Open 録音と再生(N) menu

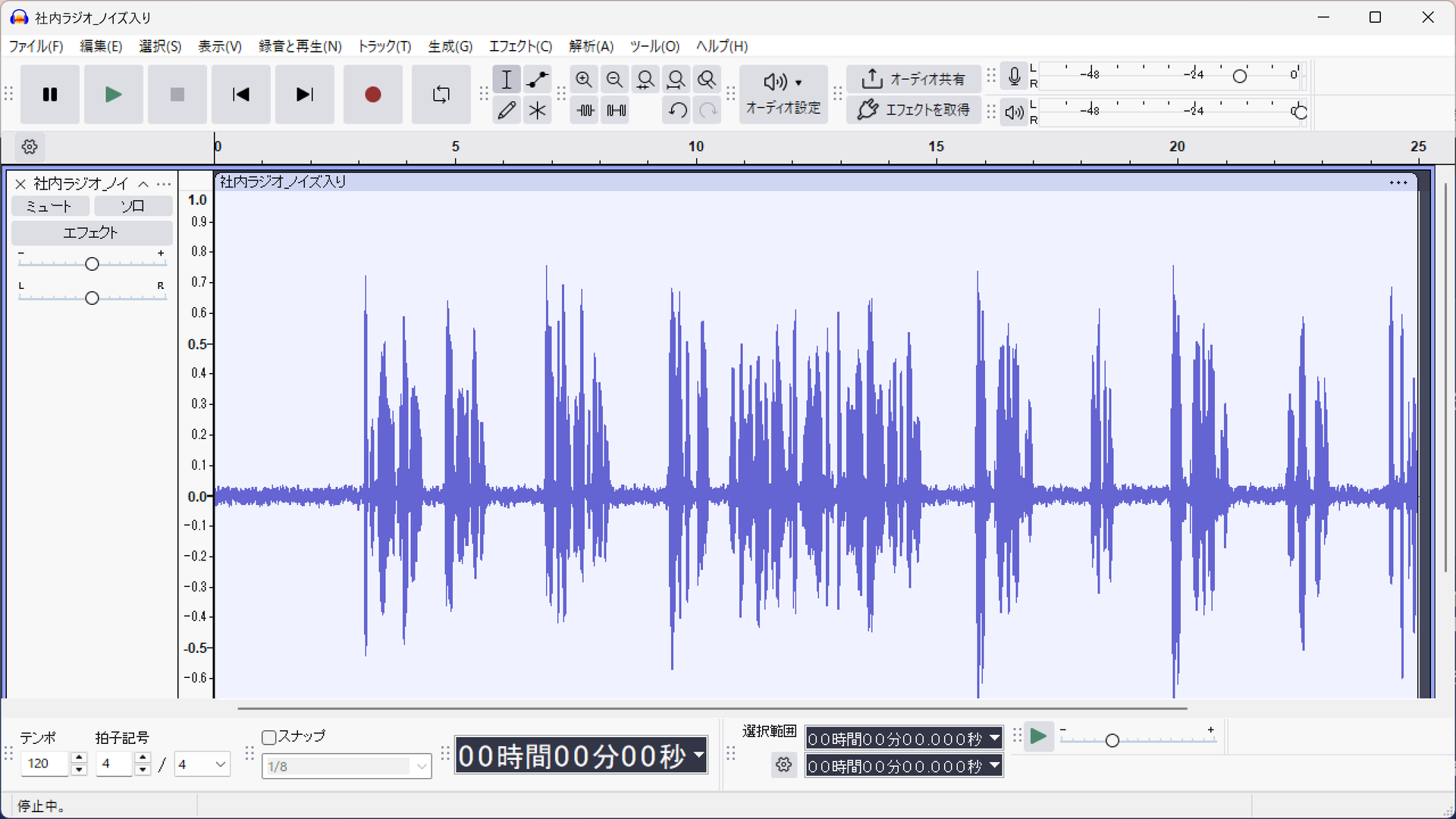[300, 46]
